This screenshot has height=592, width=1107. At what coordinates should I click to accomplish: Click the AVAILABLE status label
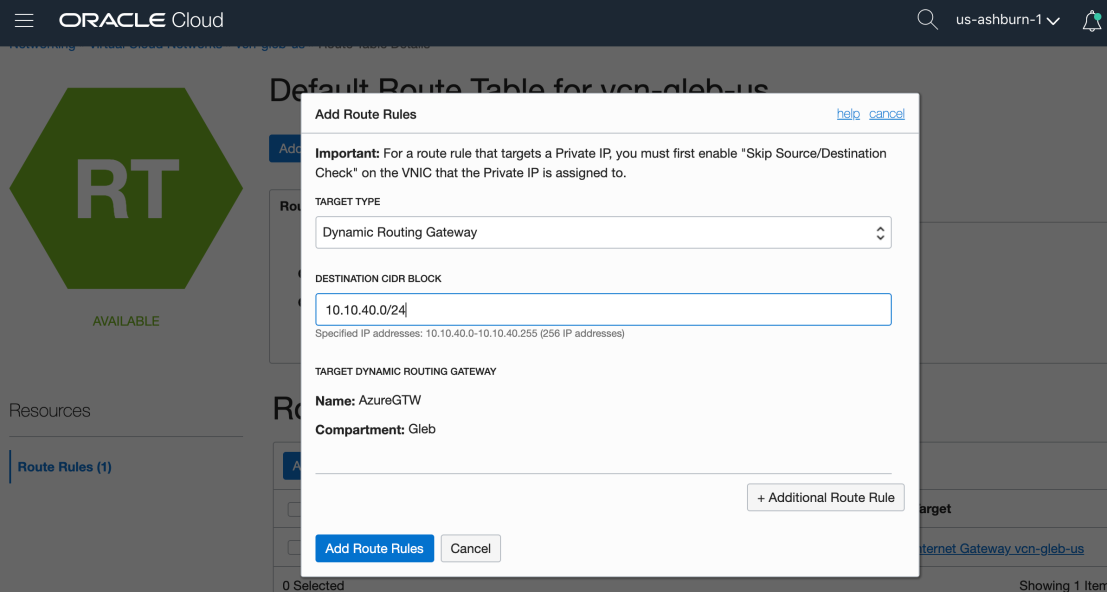coord(126,321)
